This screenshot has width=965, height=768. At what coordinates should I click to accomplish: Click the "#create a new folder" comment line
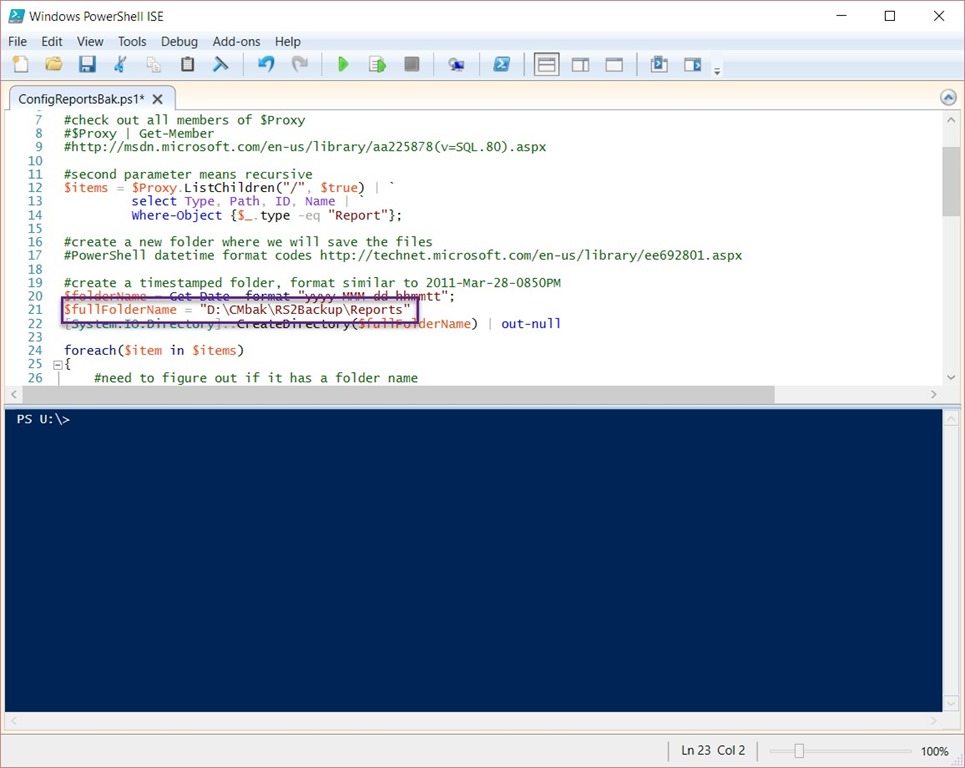tap(248, 242)
